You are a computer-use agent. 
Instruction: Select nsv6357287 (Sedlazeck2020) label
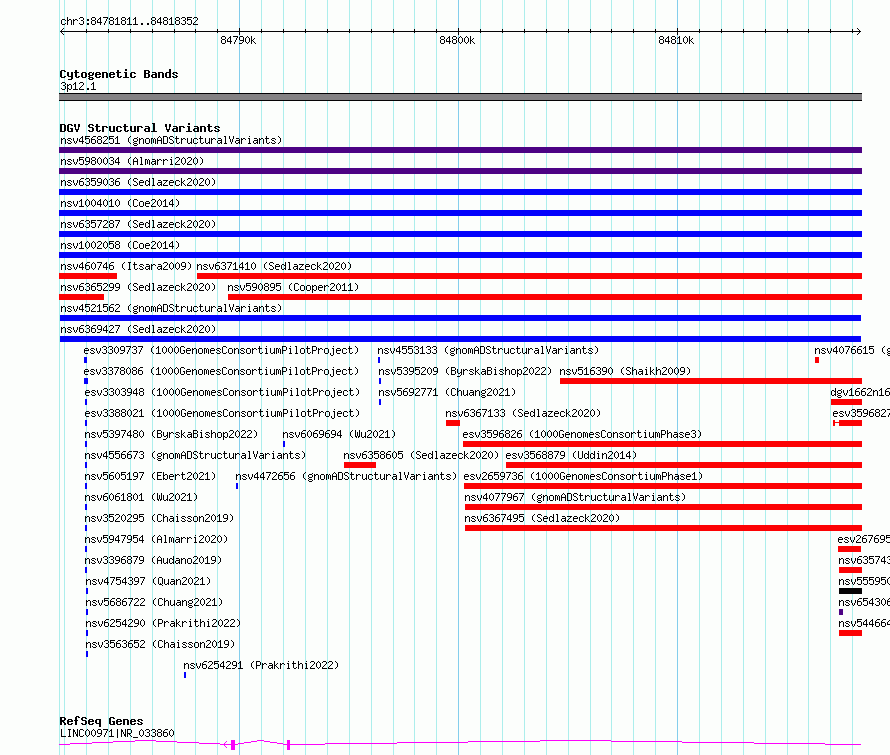(138, 224)
